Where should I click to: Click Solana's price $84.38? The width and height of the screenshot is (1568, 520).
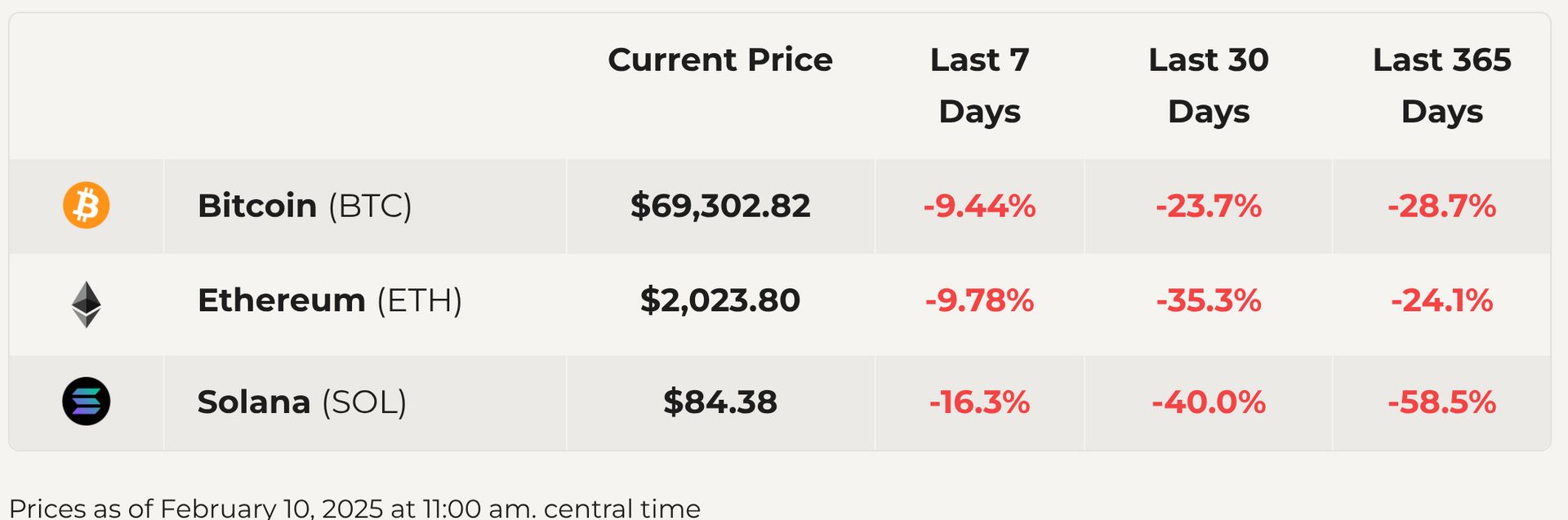click(x=719, y=402)
